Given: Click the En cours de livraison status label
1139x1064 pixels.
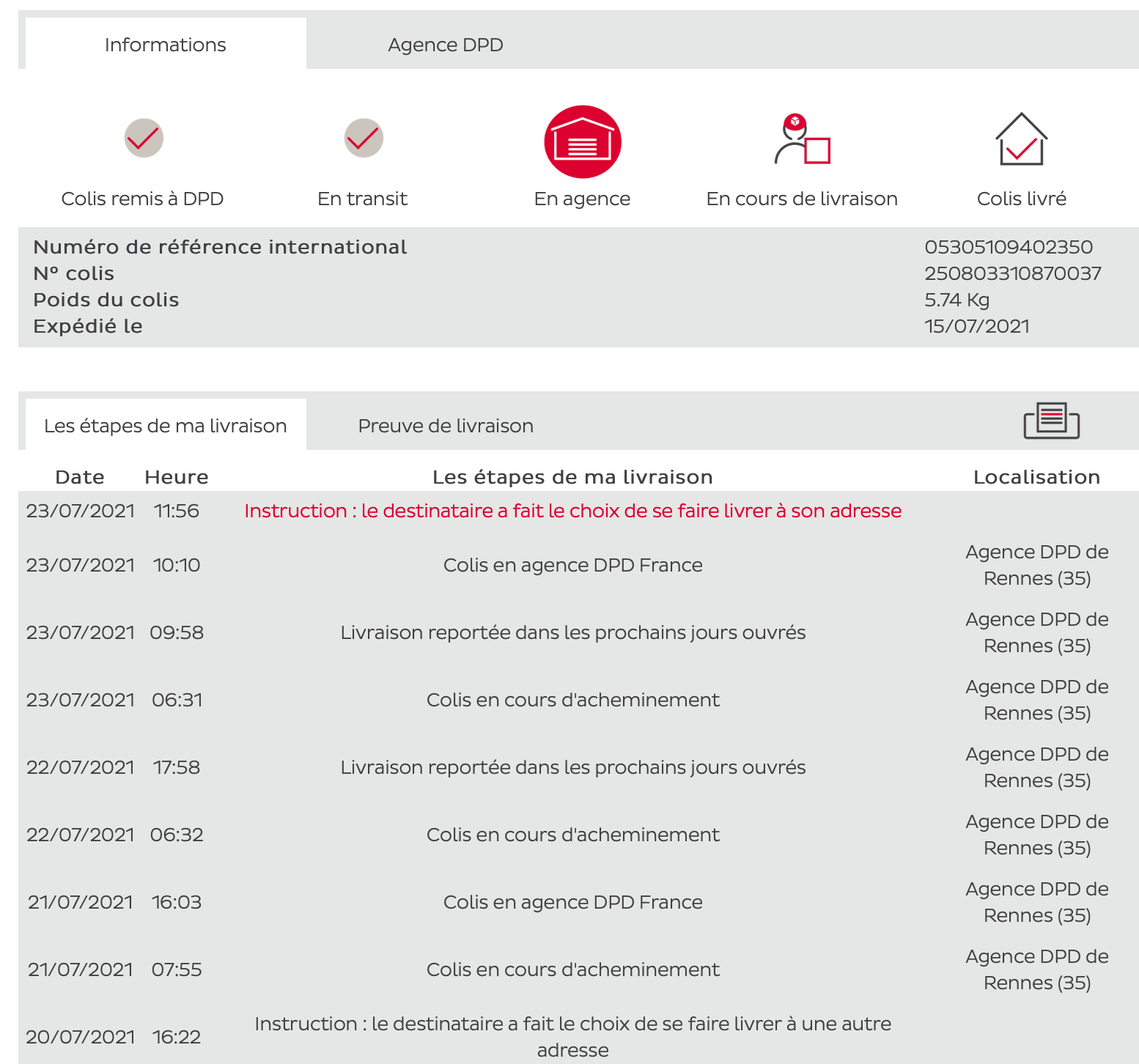Looking at the screenshot, I should tap(802, 199).
